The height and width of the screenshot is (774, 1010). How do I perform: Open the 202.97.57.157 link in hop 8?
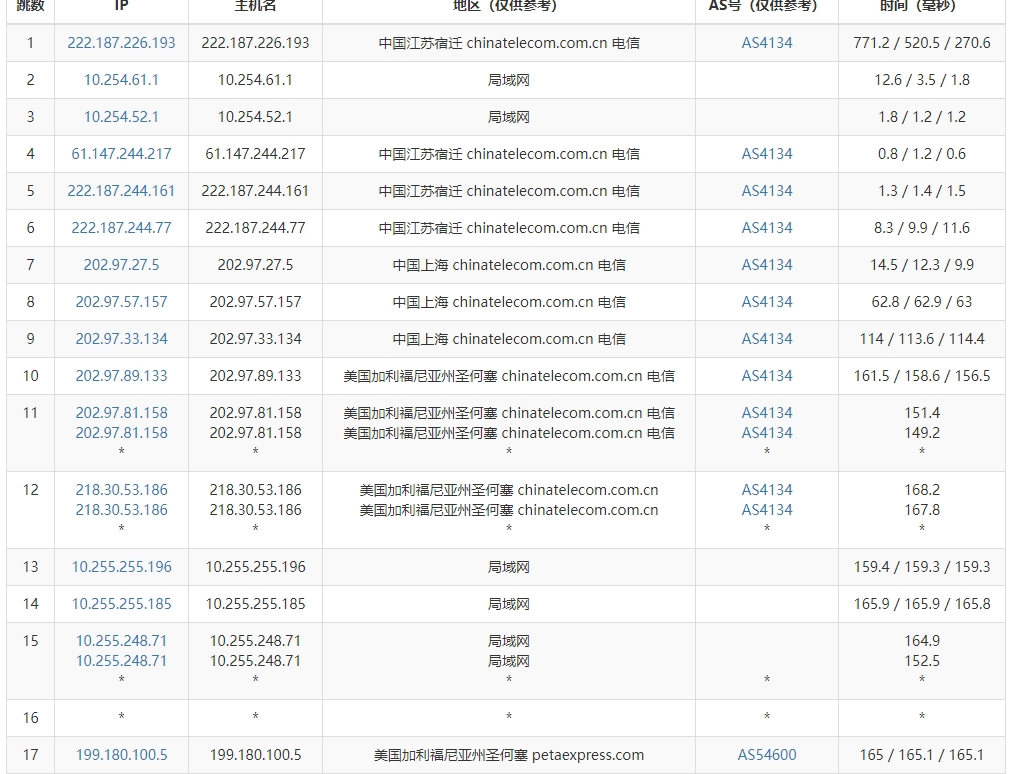(x=121, y=302)
